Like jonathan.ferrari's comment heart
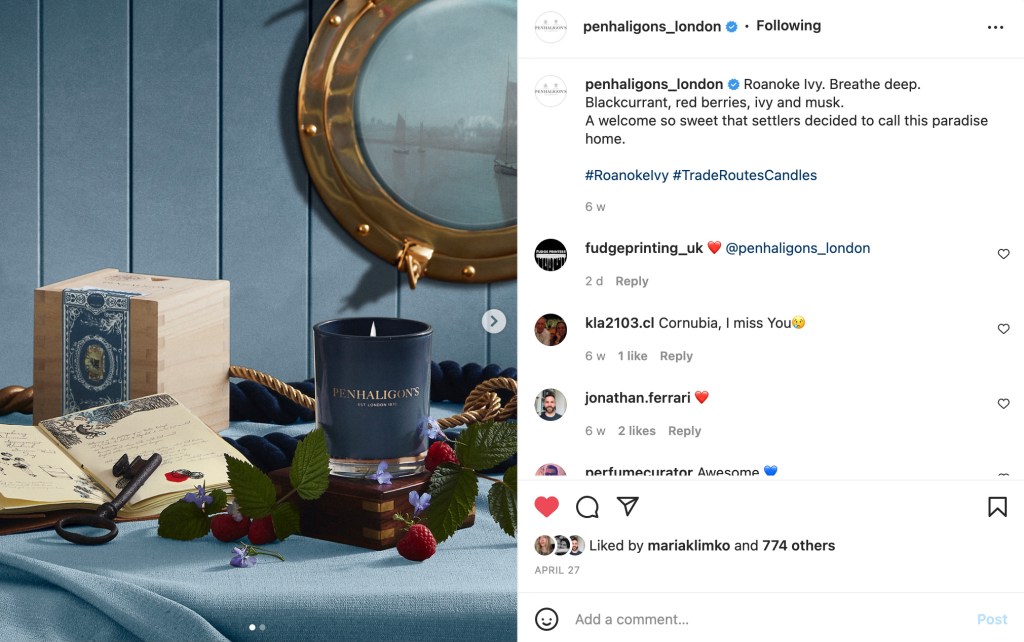 click(x=1004, y=404)
